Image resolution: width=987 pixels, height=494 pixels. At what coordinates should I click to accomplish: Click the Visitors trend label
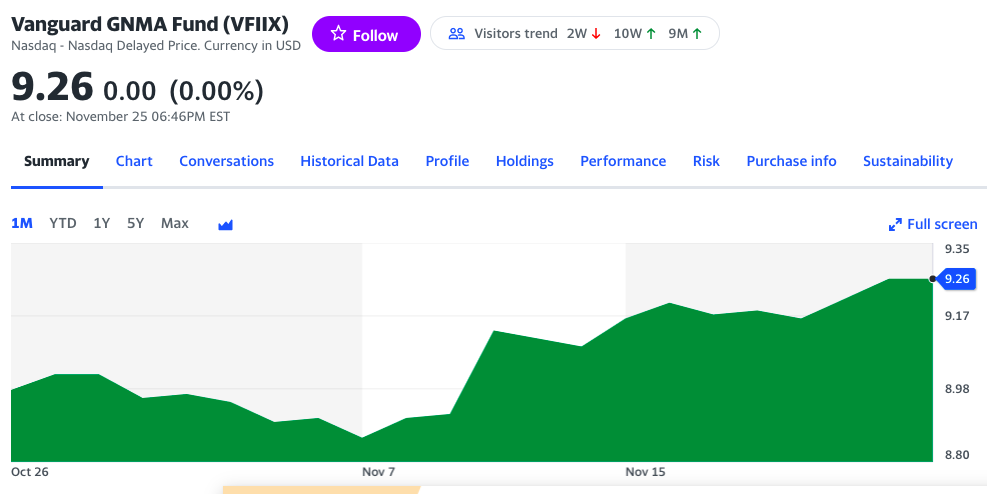coord(516,33)
